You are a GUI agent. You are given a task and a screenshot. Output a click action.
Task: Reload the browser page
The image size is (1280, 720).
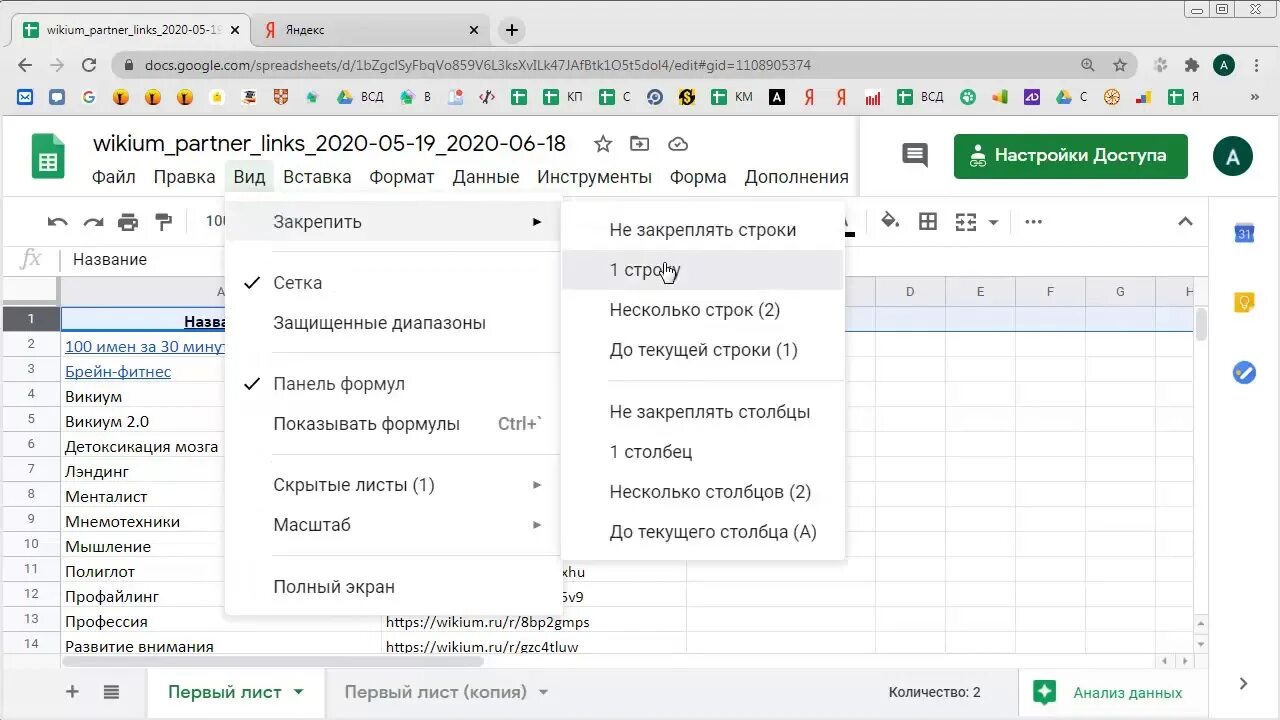click(x=89, y=65)
